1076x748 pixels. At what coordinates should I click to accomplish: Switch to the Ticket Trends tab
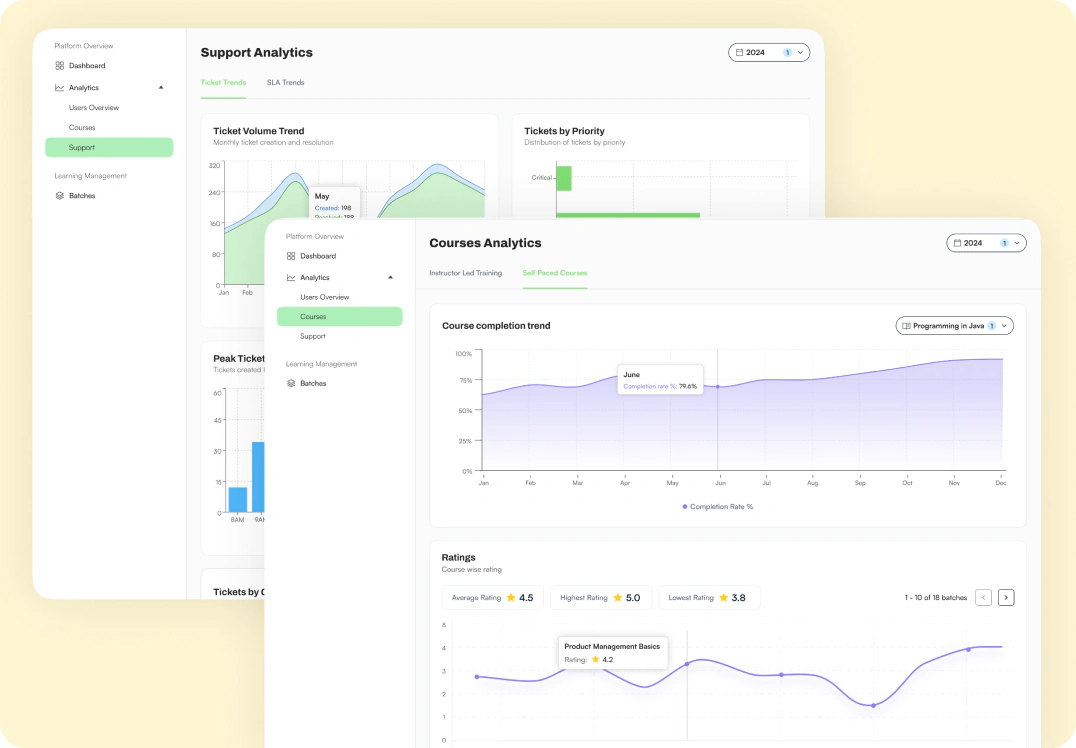coord(223,83)
